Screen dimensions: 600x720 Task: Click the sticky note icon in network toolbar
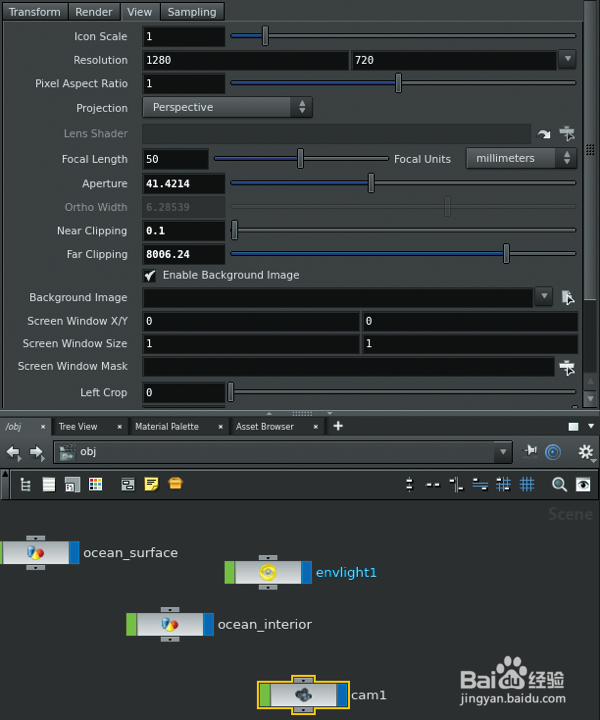[151, 484]
